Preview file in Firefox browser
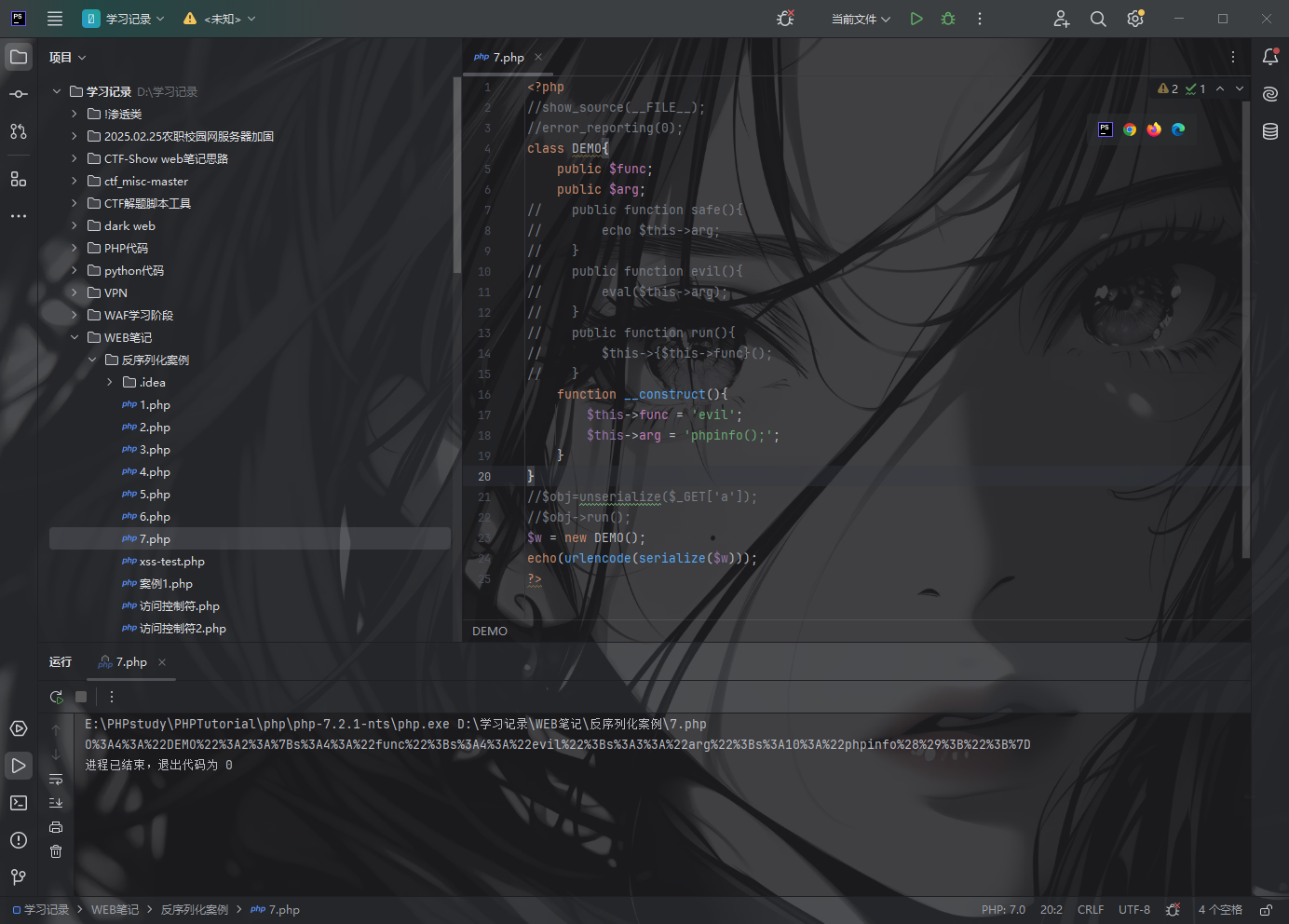The image size is (1289, 924). tap(1154, 129)
